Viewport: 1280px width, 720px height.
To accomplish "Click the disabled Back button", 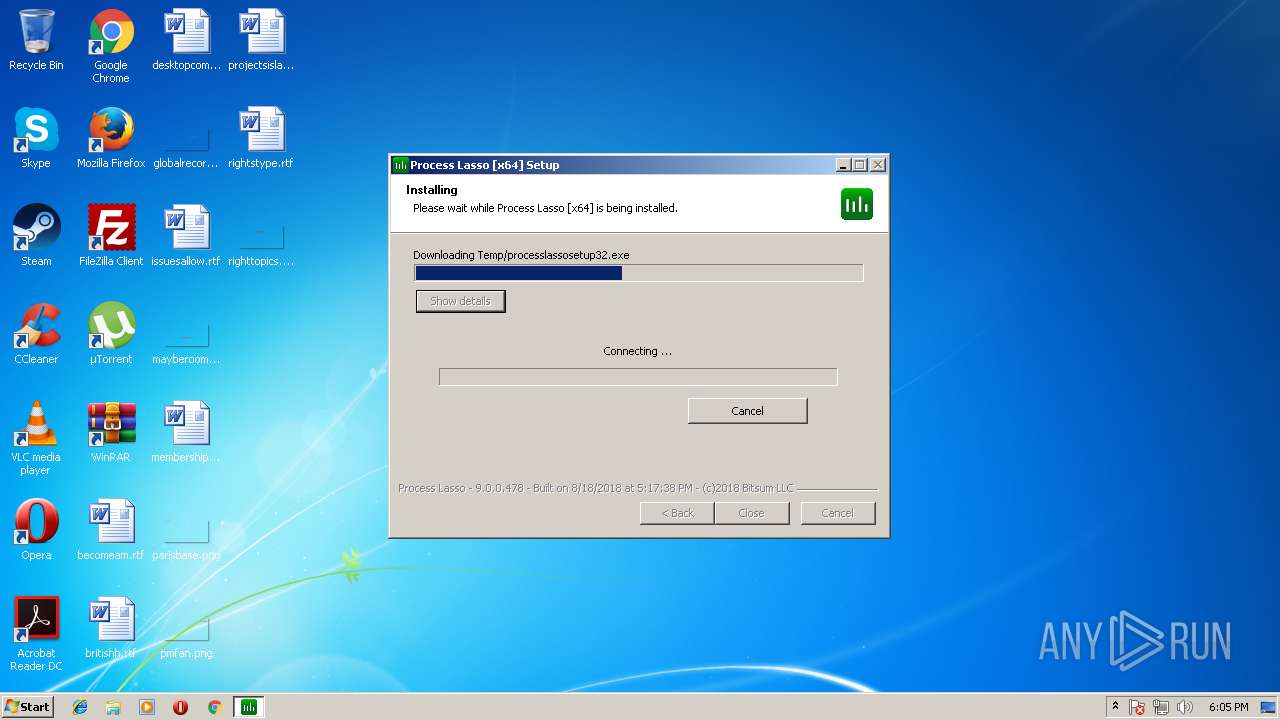I will coord(677,513).
